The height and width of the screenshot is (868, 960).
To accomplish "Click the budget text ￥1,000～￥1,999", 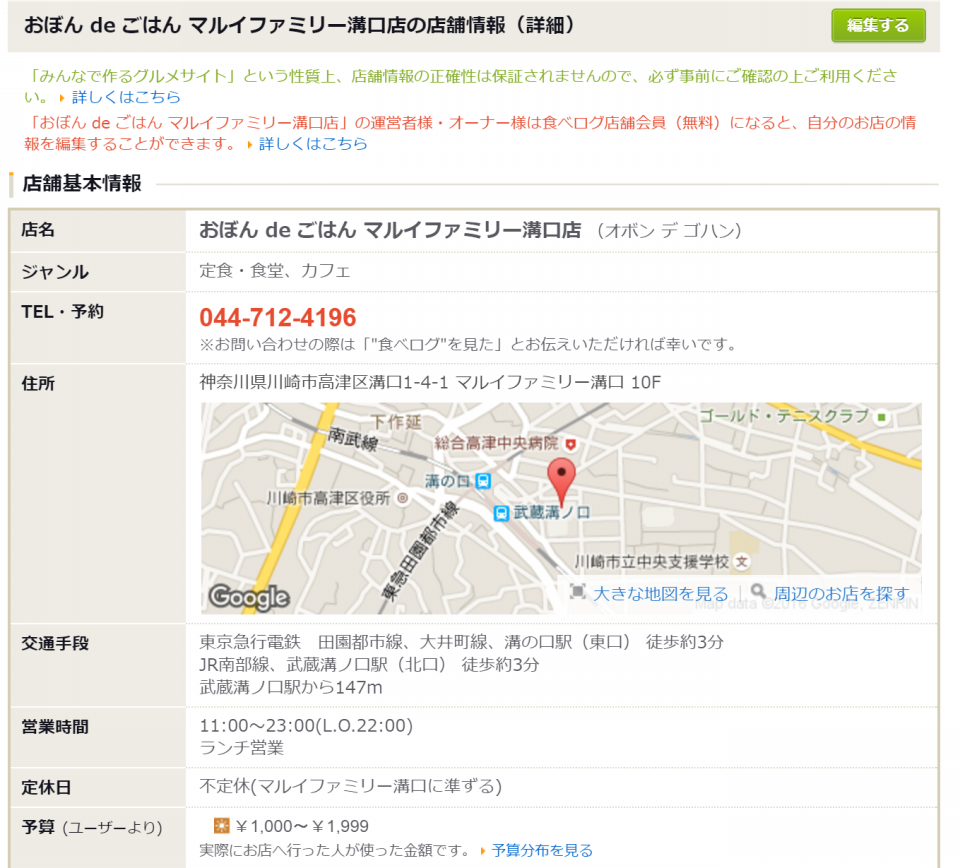I will (302, 826).
